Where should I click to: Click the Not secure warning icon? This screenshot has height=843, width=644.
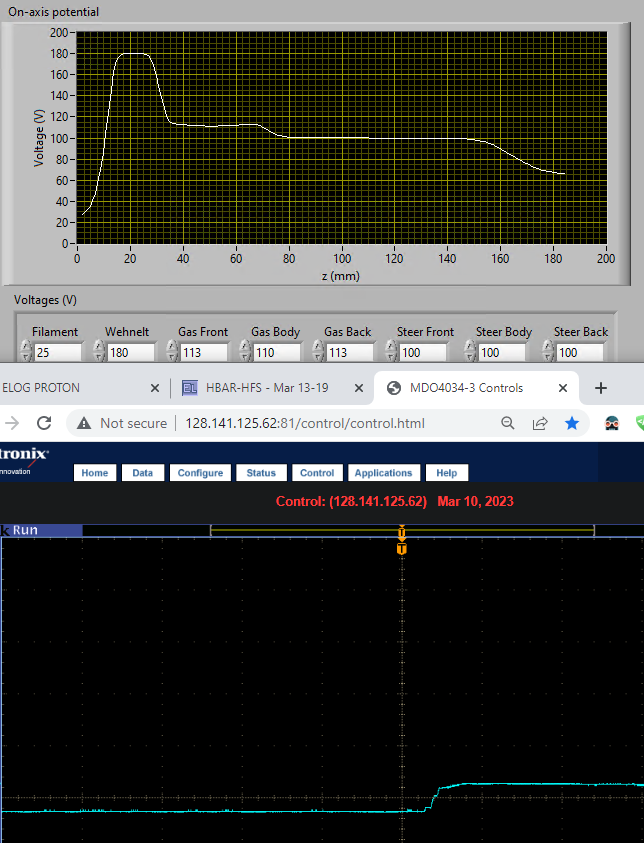(84, 423)
